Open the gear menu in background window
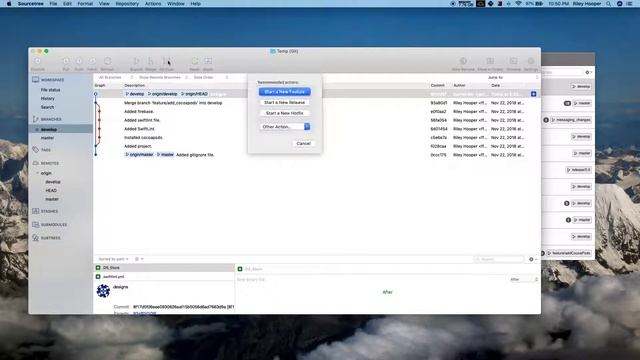 pos(589,72)
